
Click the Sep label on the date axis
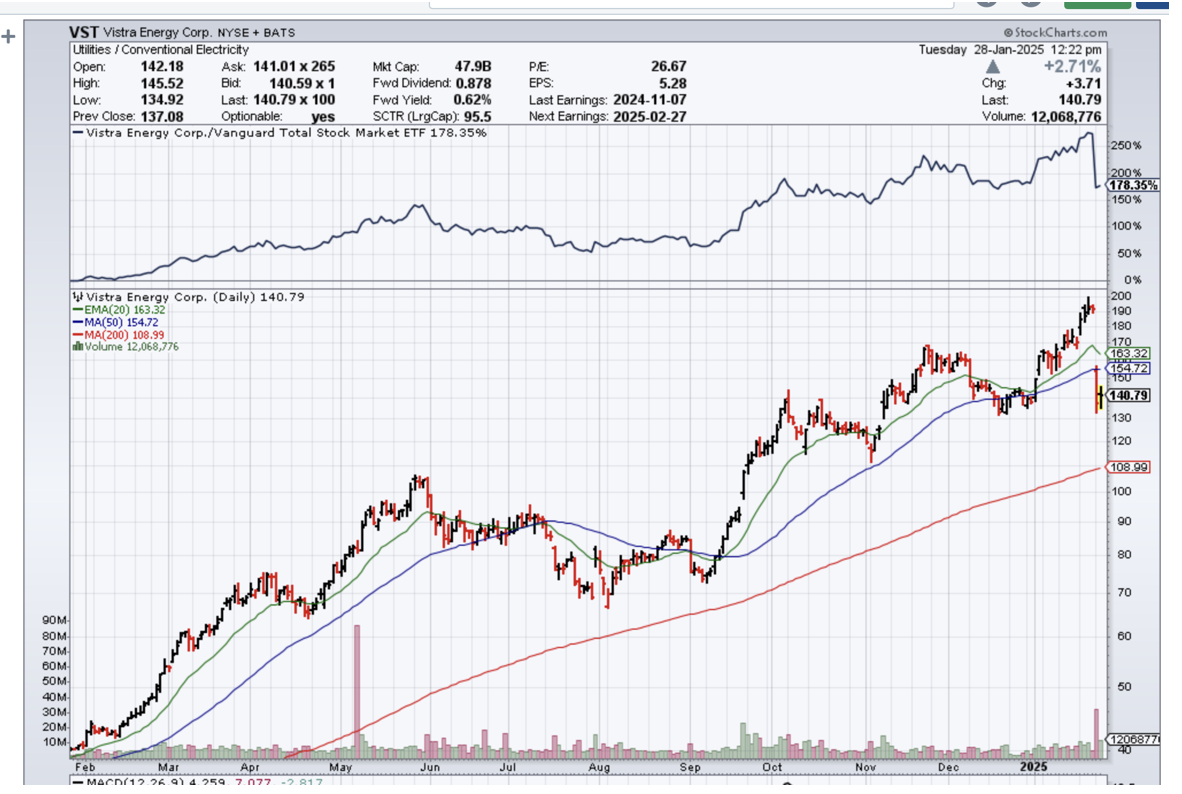coord(690,767)
